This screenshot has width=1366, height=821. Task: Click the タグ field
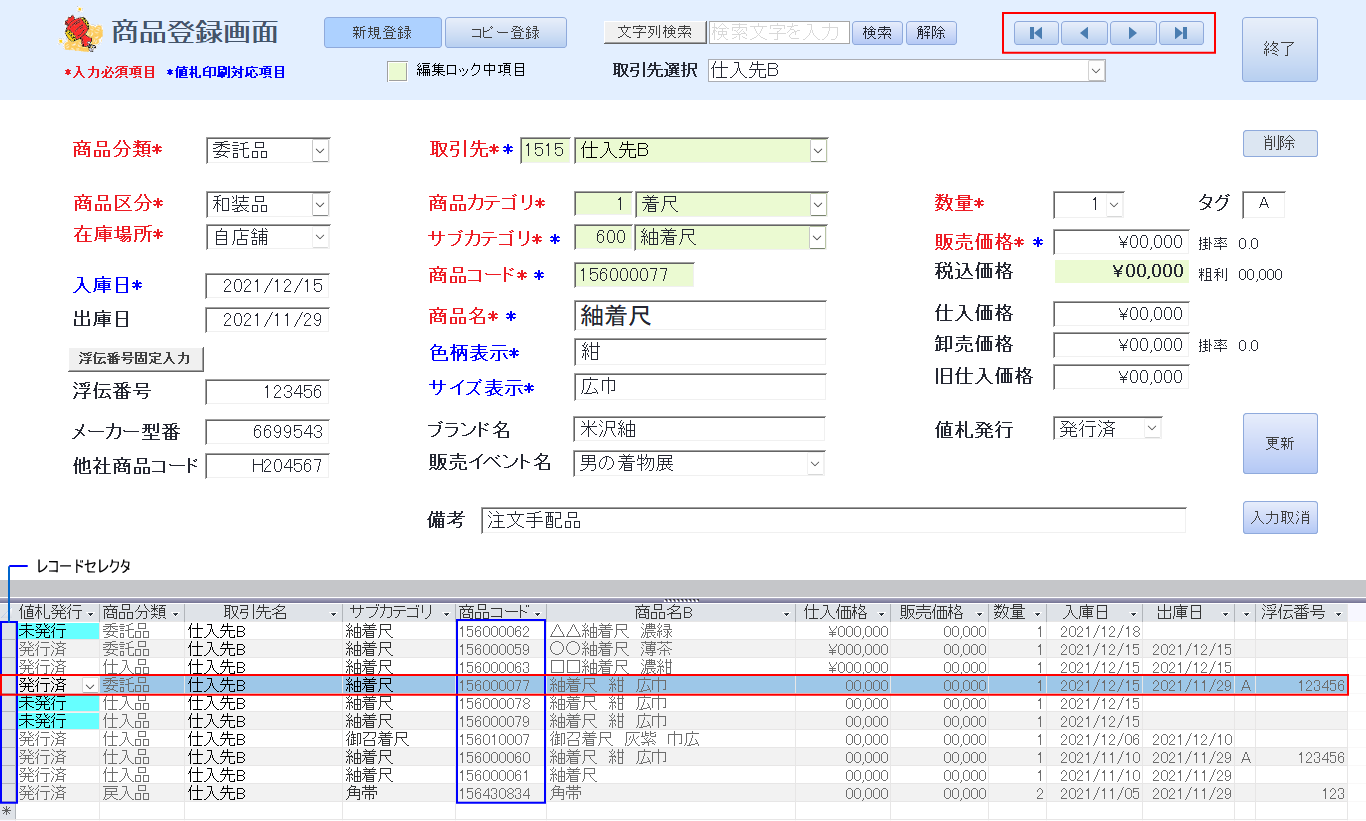coord(1263,204)
